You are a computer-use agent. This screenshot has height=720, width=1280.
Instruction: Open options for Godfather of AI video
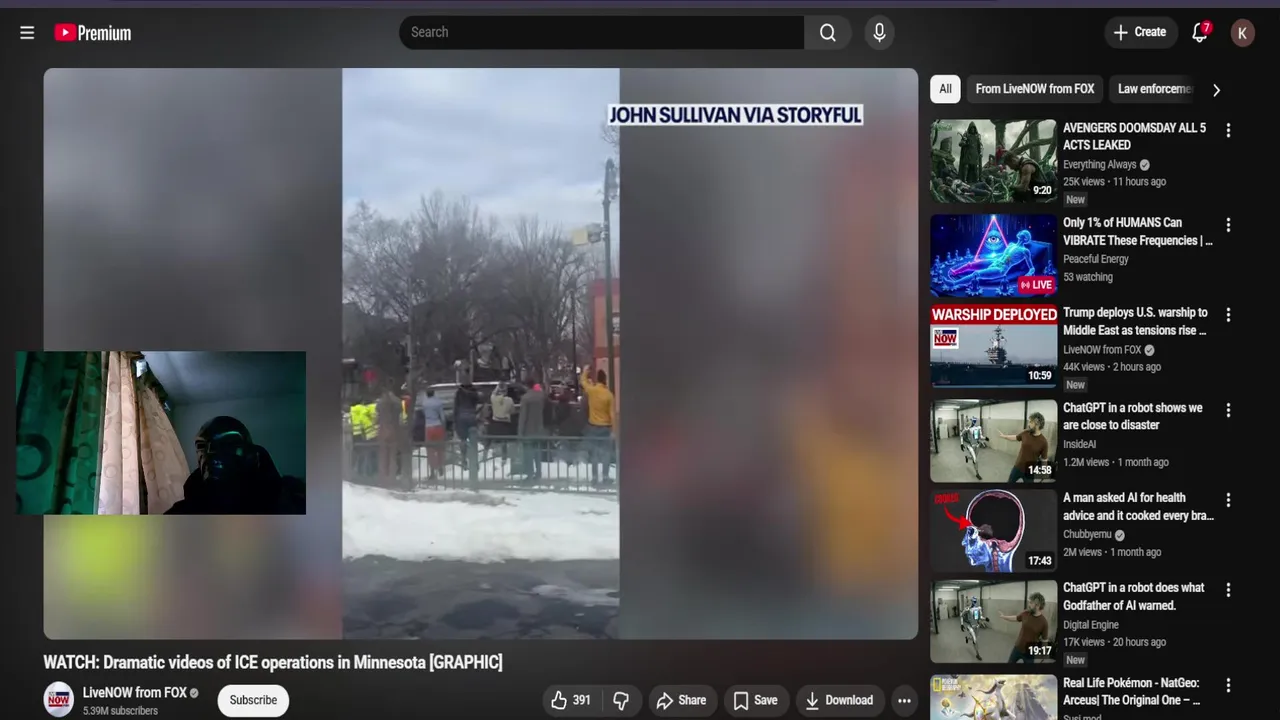pyautogui.click(x=1228, y=590)
